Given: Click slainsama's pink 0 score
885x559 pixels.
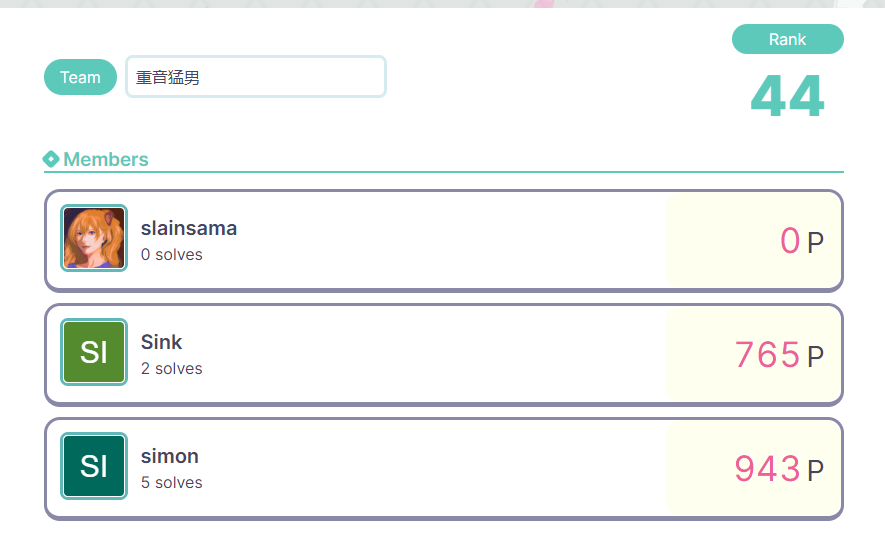Looking at the screenshot, I should pos(790,241).
